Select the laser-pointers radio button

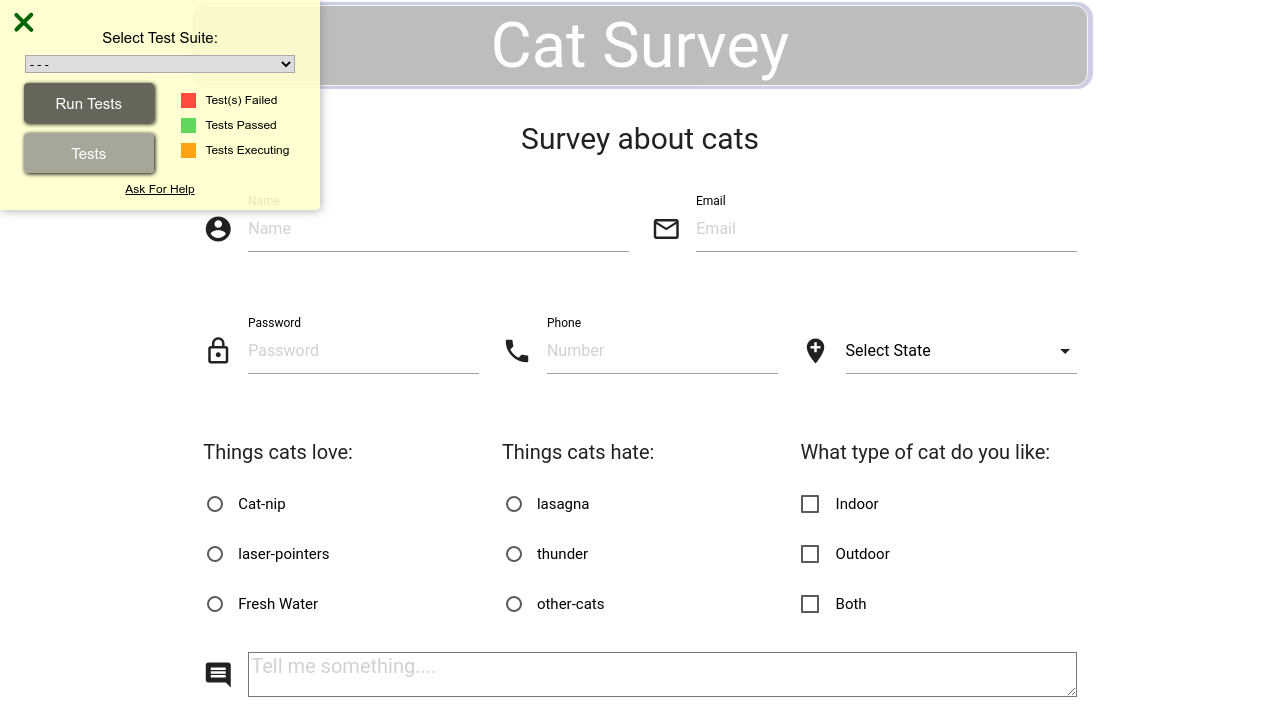(215, 554)
